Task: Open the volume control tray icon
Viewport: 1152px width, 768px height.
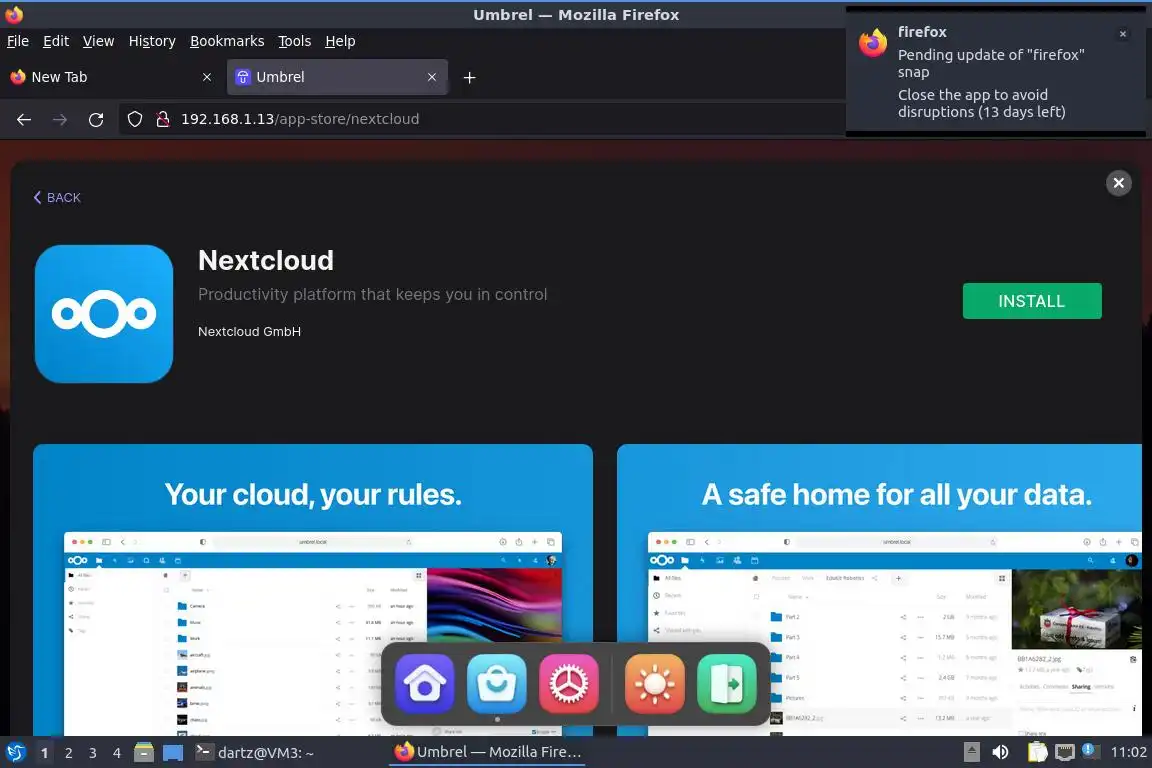Action: (x=1001, y=752)
